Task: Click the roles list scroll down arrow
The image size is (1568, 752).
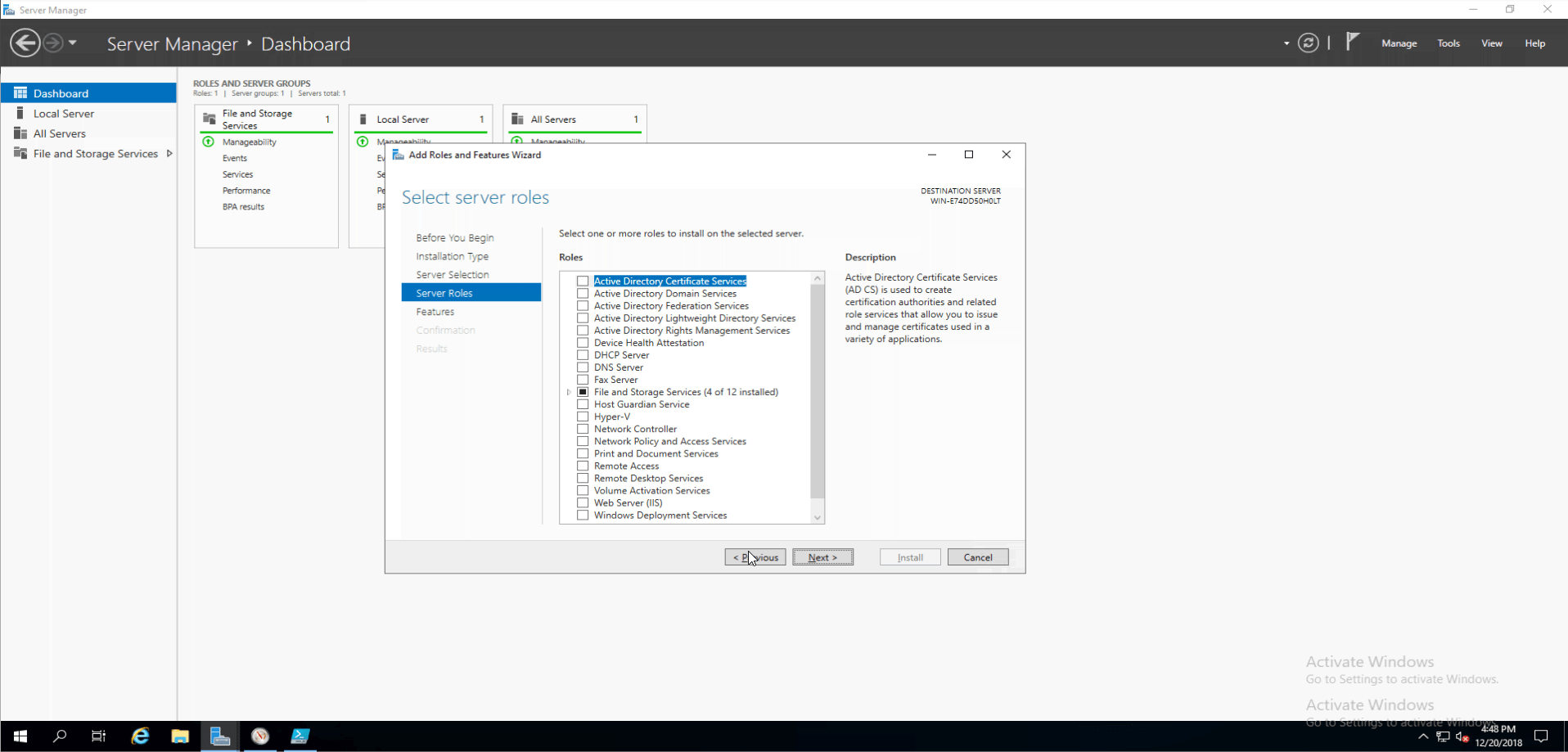Action: pos(817,517)
